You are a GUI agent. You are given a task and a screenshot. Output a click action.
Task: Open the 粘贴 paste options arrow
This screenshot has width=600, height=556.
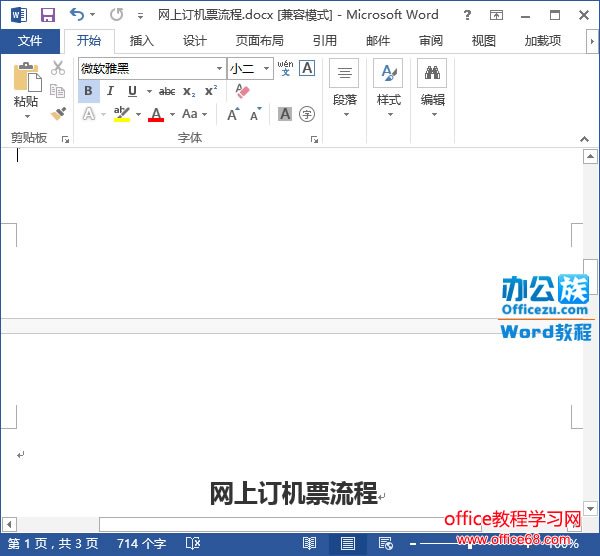pyautogui.click(x=27, y=116)
